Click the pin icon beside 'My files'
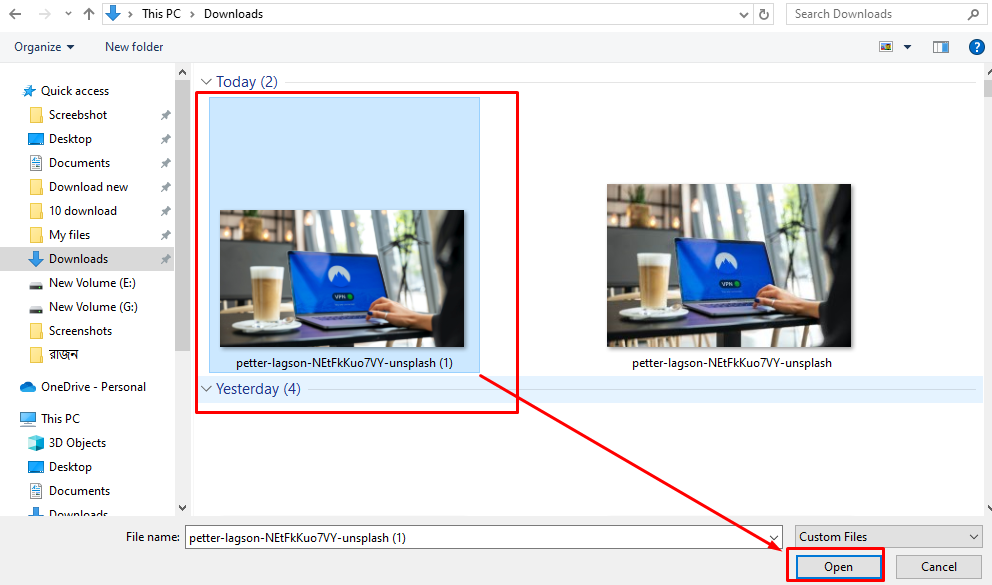The height and width of the screenshot is (585, 992). [165, 235]
